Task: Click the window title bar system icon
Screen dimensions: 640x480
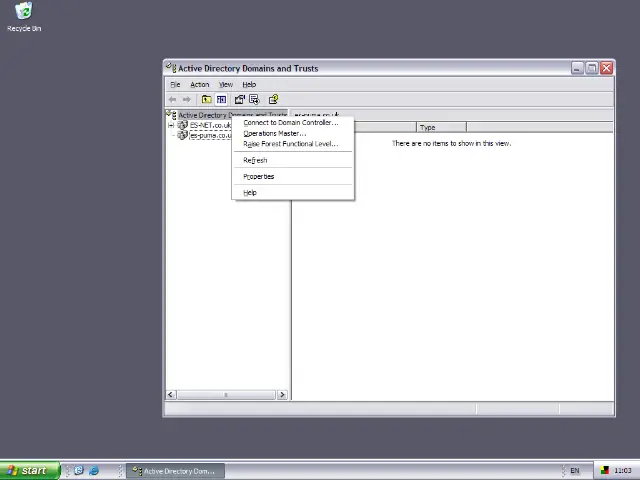Action: point(171,68)
